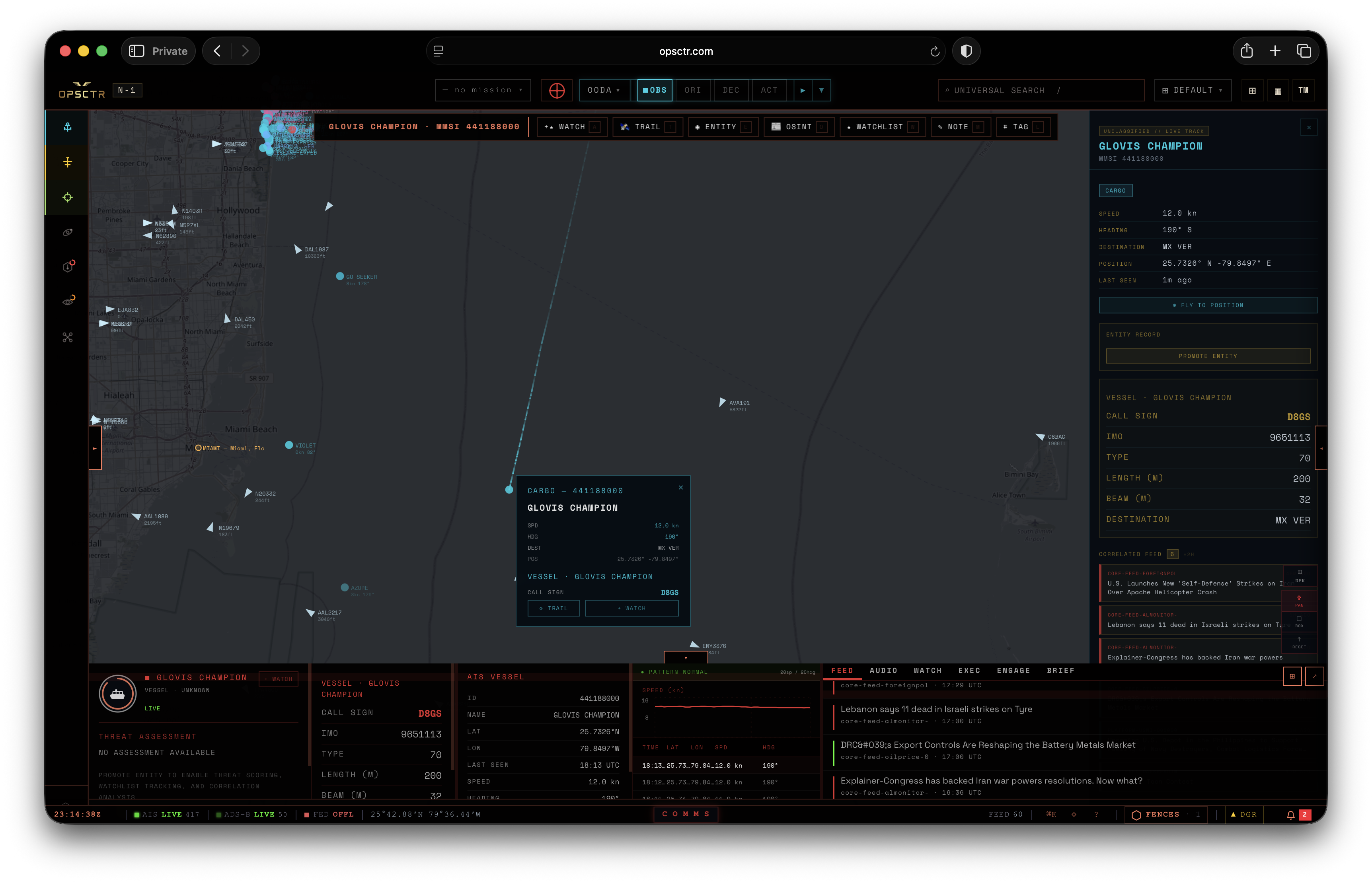Collapse the bottom panel arrow handle
This screenshot has width=1372, height=883.
tap(686, 657)
